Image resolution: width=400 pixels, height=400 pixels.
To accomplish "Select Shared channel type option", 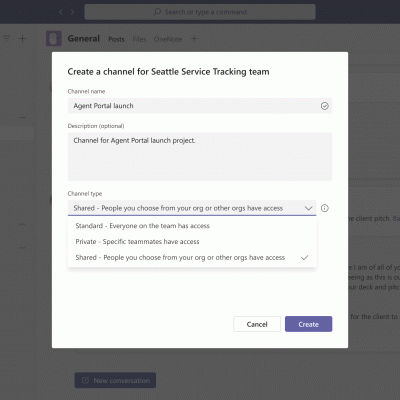I will pos(192,258).
